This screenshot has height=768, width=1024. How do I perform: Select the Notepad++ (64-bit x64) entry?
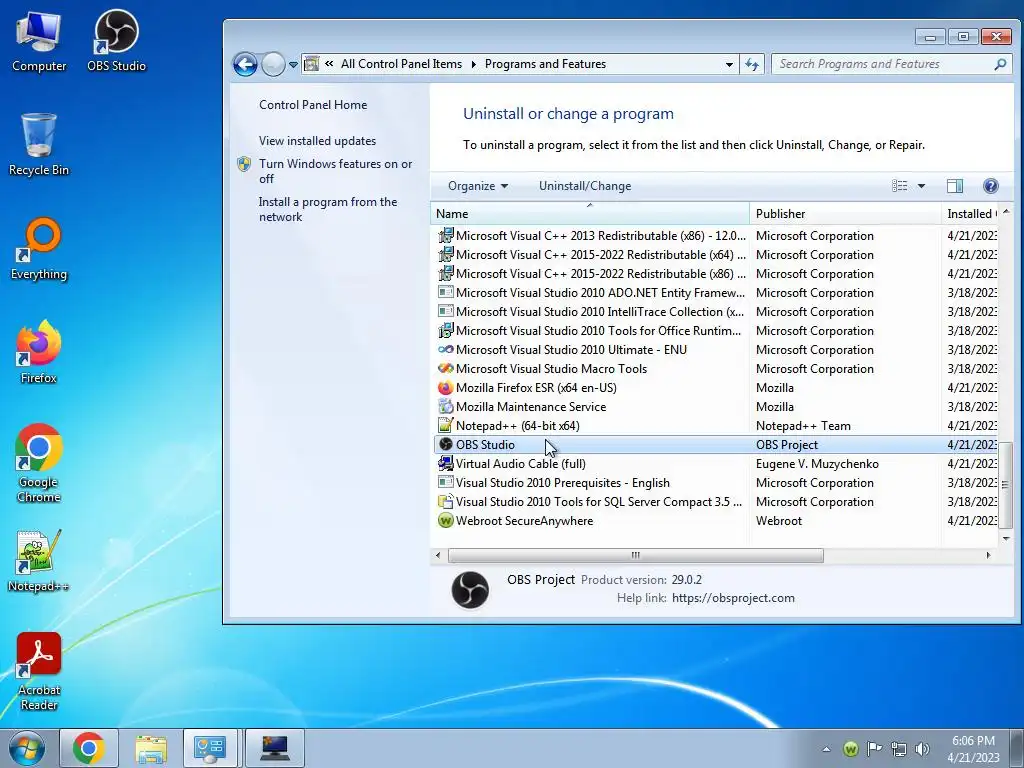[715, 425]
